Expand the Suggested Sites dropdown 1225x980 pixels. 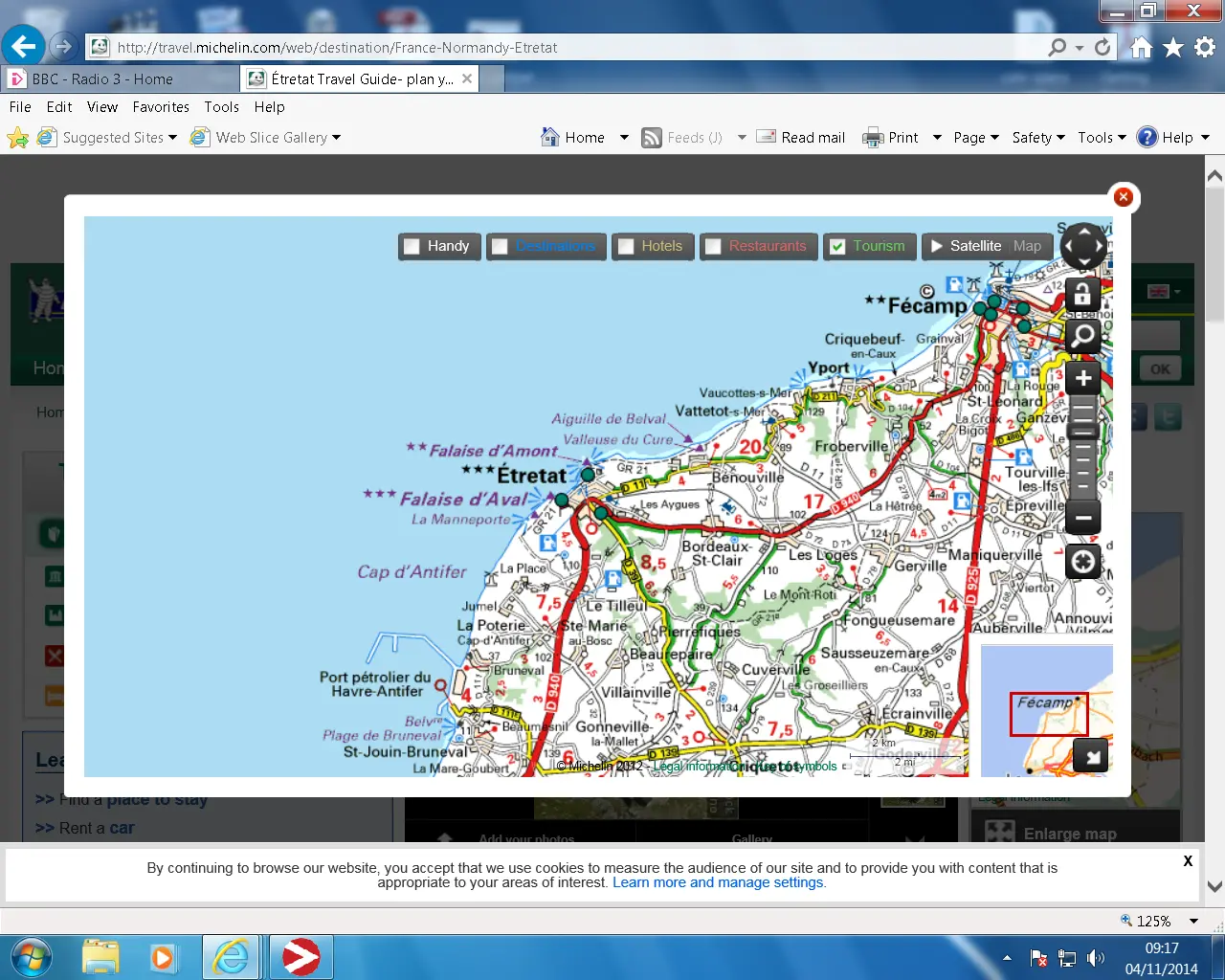[172, 138]
